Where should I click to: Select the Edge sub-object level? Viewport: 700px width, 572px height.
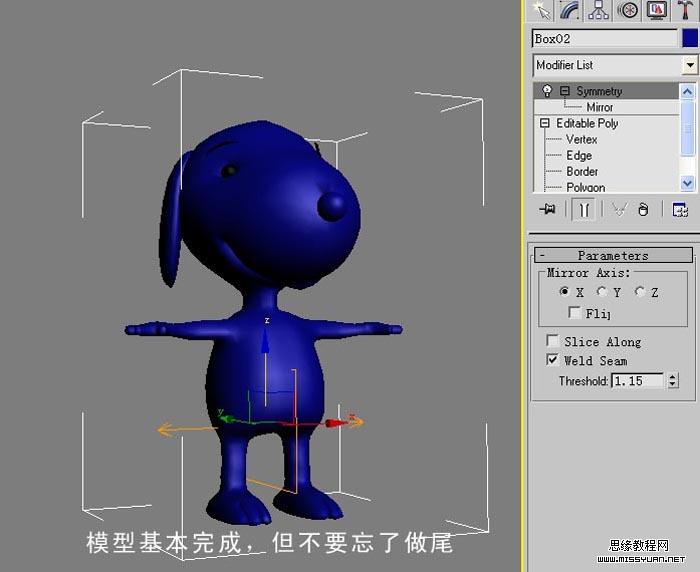(579, 155)
